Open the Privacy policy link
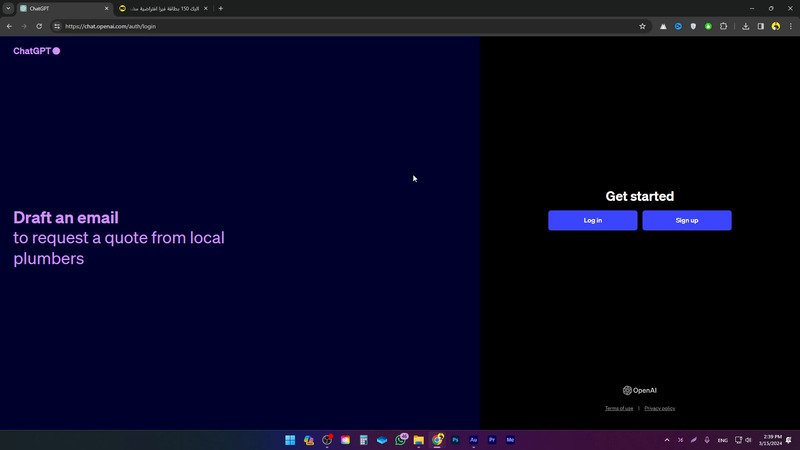The width and height of the screenshot is (800, 450). point(659,408)
